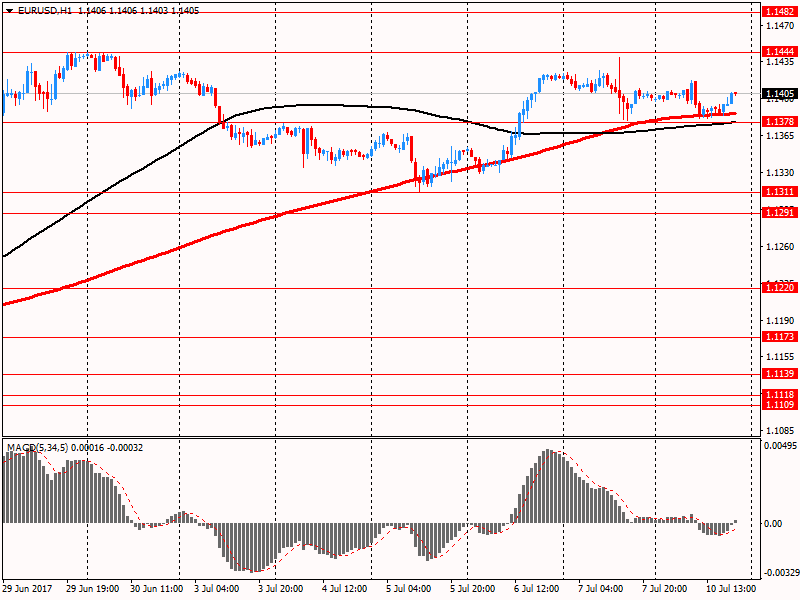Screen dimensions: 800x600
Task: Click the 1.1435 price scale value
Action: (780, 62)
